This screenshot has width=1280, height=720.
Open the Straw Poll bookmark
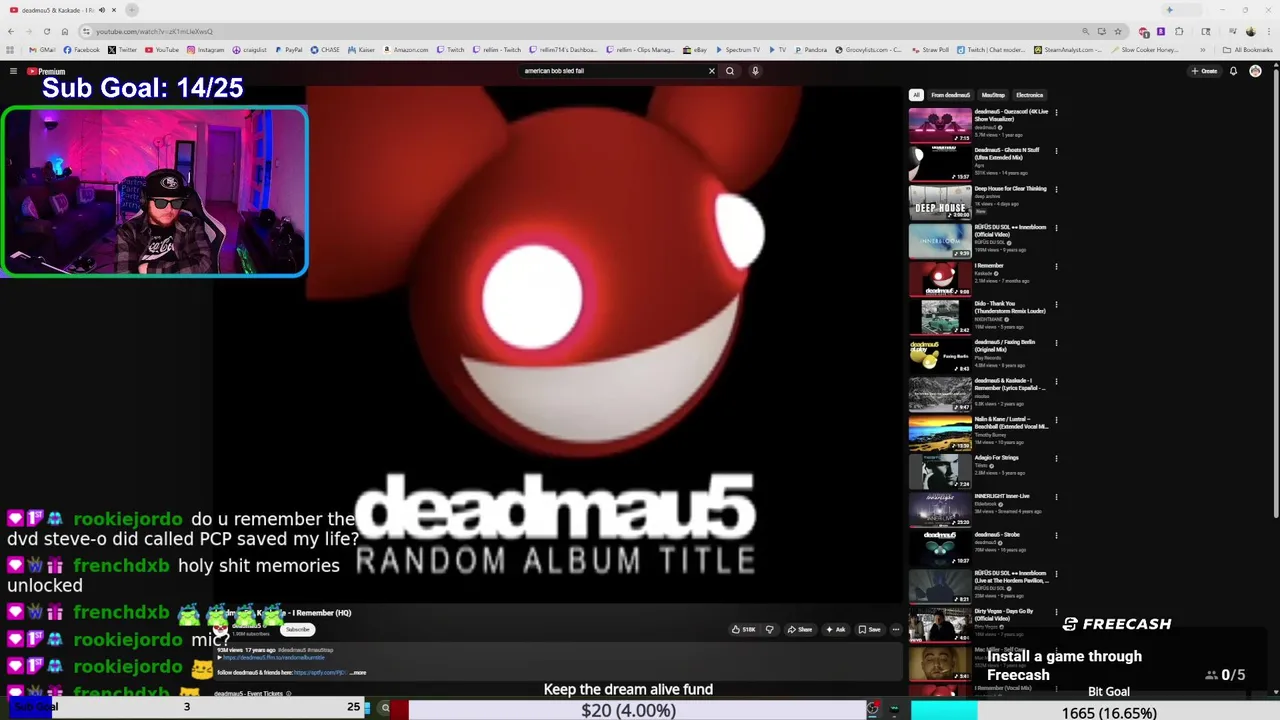pos(929,50)
